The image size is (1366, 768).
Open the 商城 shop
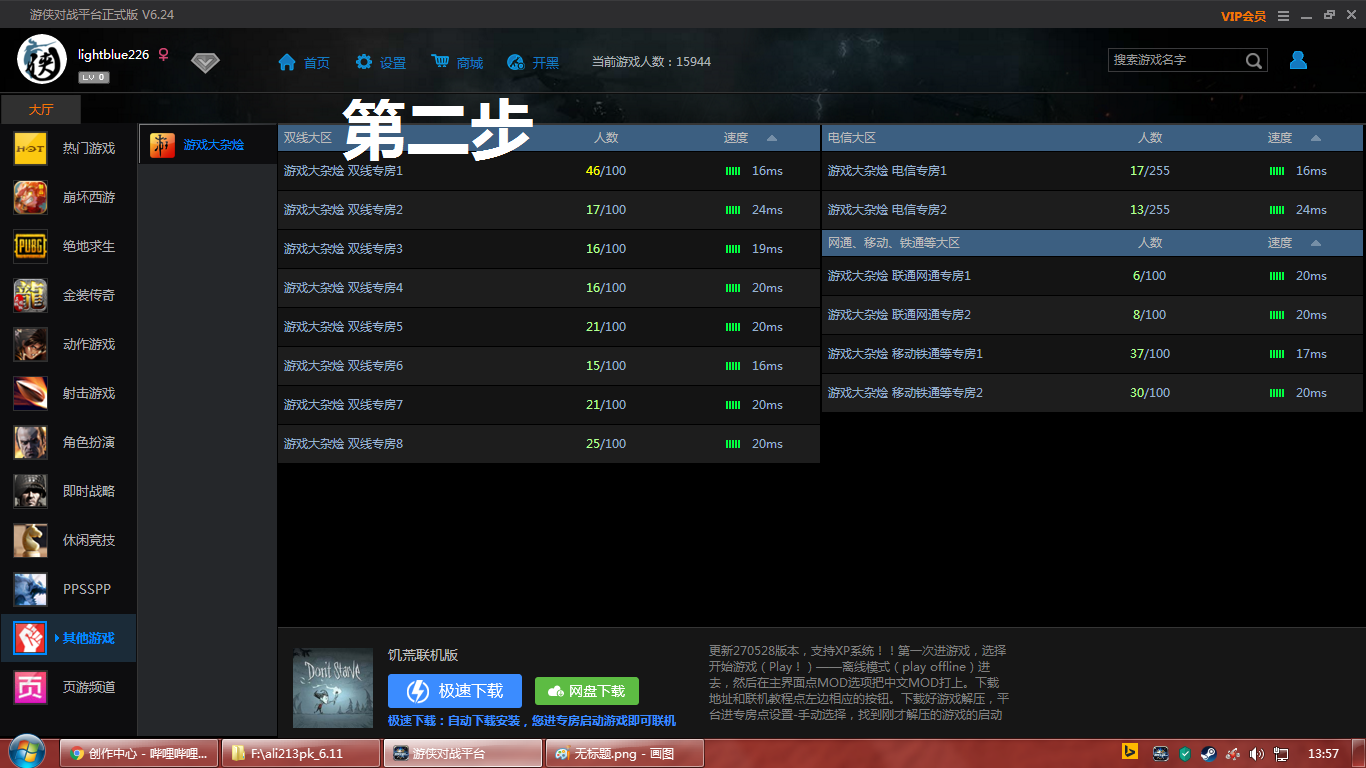(x=457, y=62)
